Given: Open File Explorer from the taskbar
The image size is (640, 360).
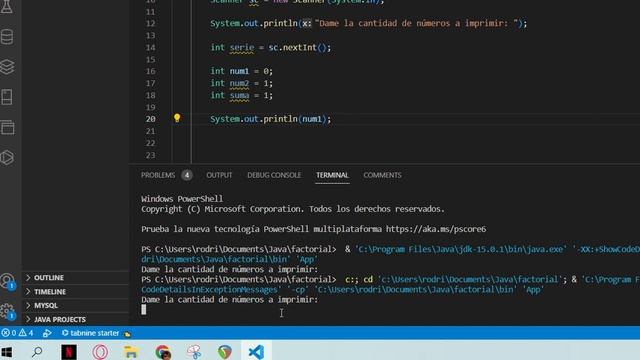Looking at the screenshot, I should tap(131, 352).
